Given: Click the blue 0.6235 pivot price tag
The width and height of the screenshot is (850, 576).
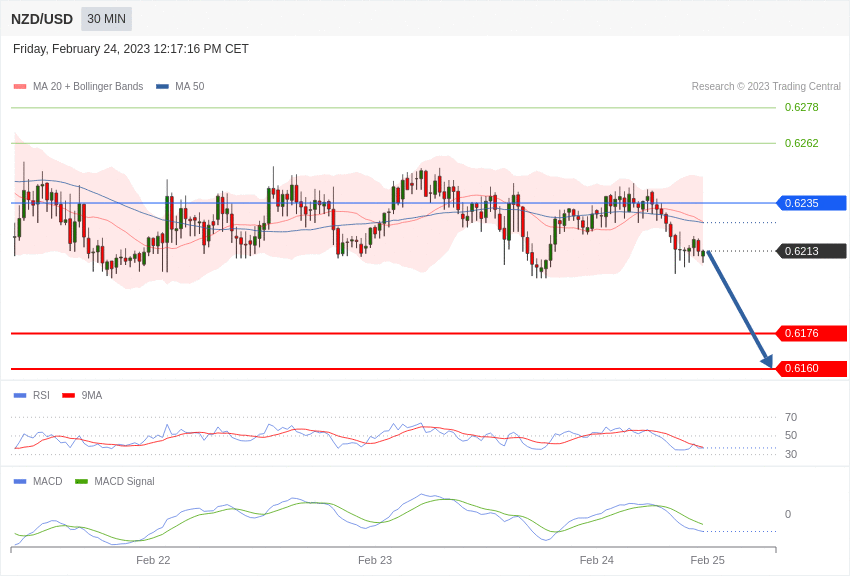Looking at the screenshot, I should coord(812,203).
